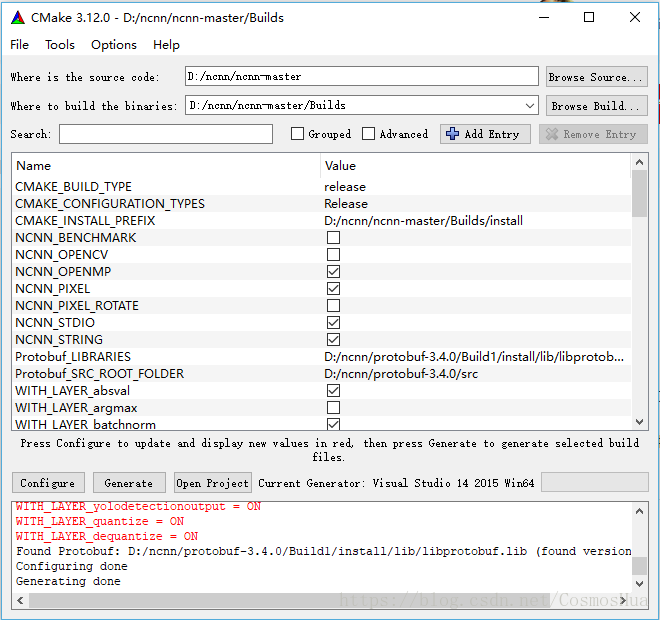660x620 pixels.
Task: Click the WITH_LAYER_yolodetectionoutput = ON log line
Action: point(138,506)
